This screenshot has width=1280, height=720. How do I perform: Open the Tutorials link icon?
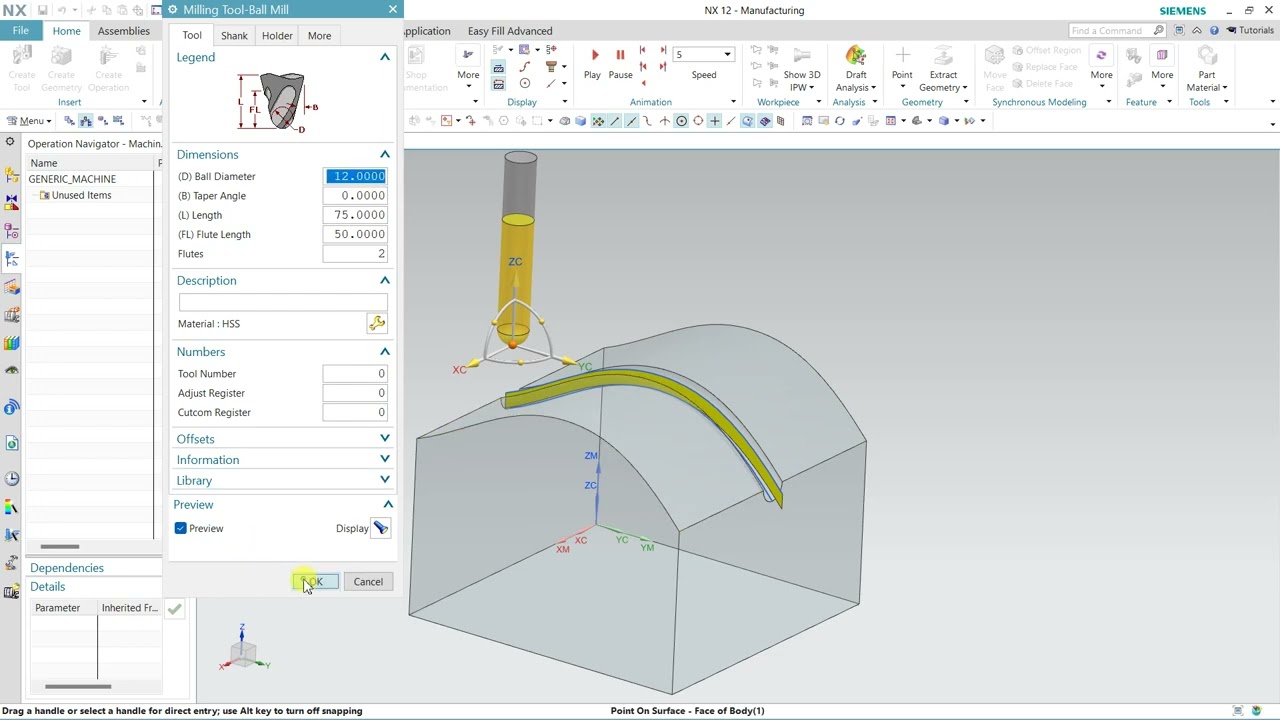pyautogui.click(x=1232, y=31)
